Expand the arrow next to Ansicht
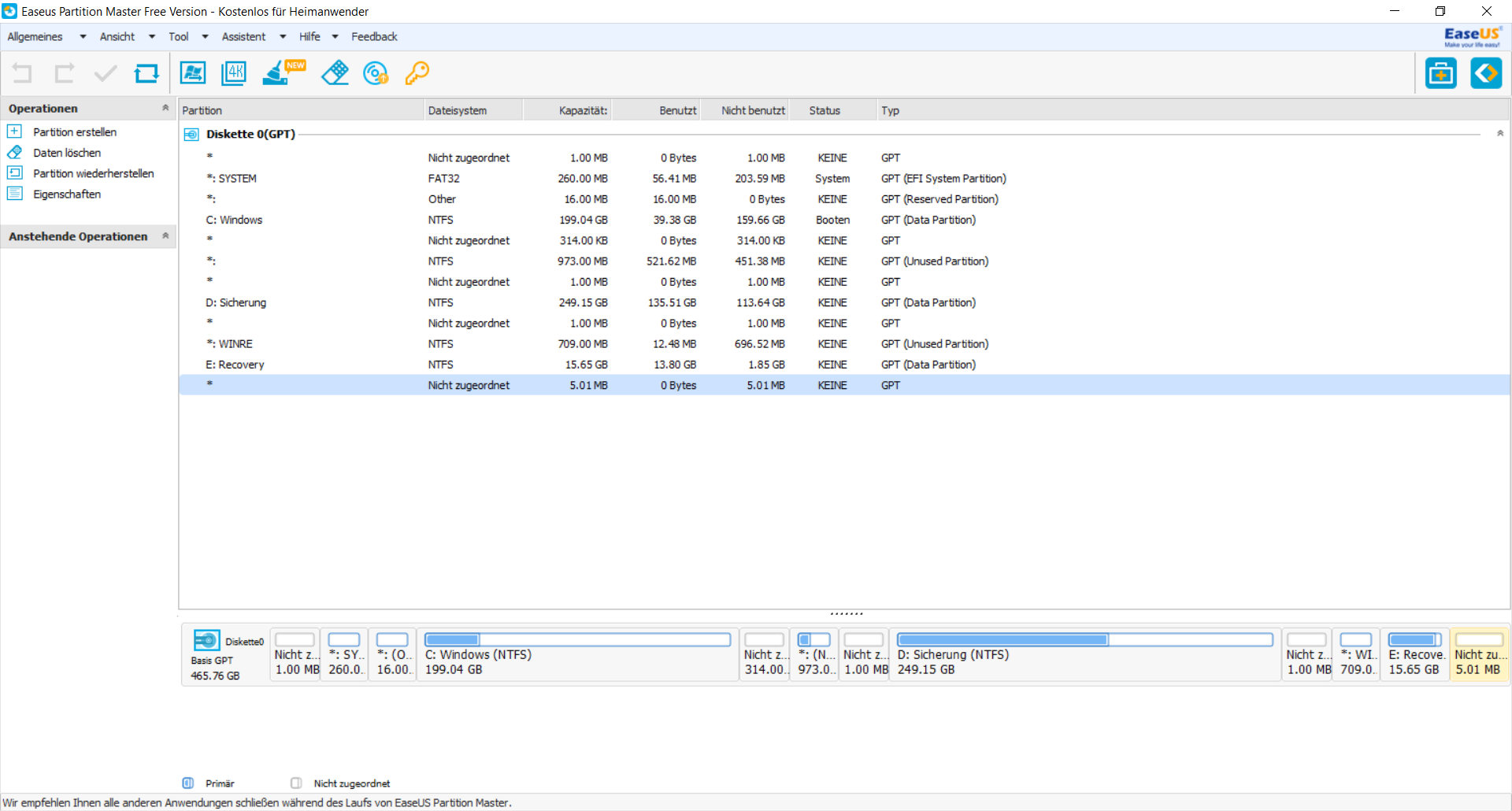 [152, 37]
